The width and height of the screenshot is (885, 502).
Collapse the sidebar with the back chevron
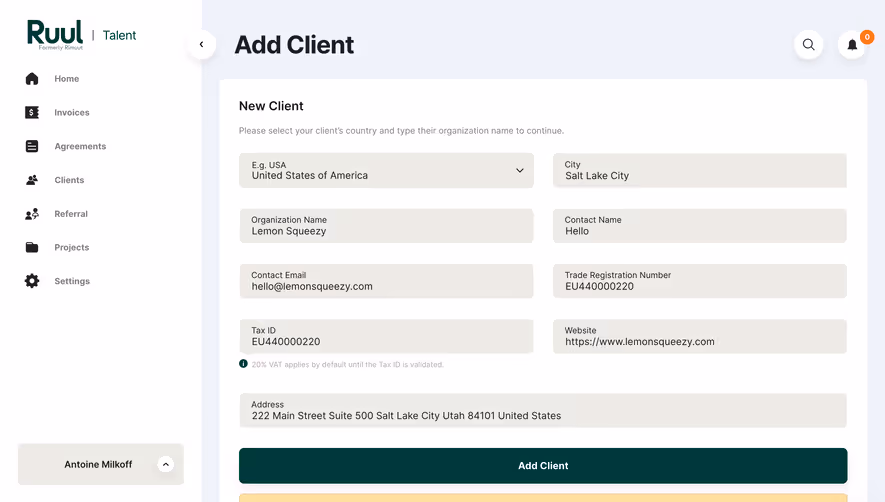(201, 45)
